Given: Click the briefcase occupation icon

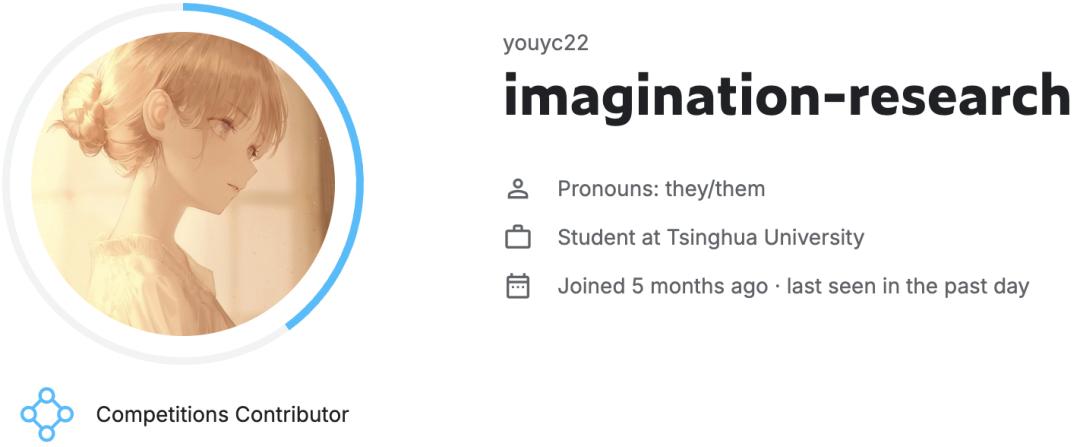Looking at the screenshot, I should (517, 238).
